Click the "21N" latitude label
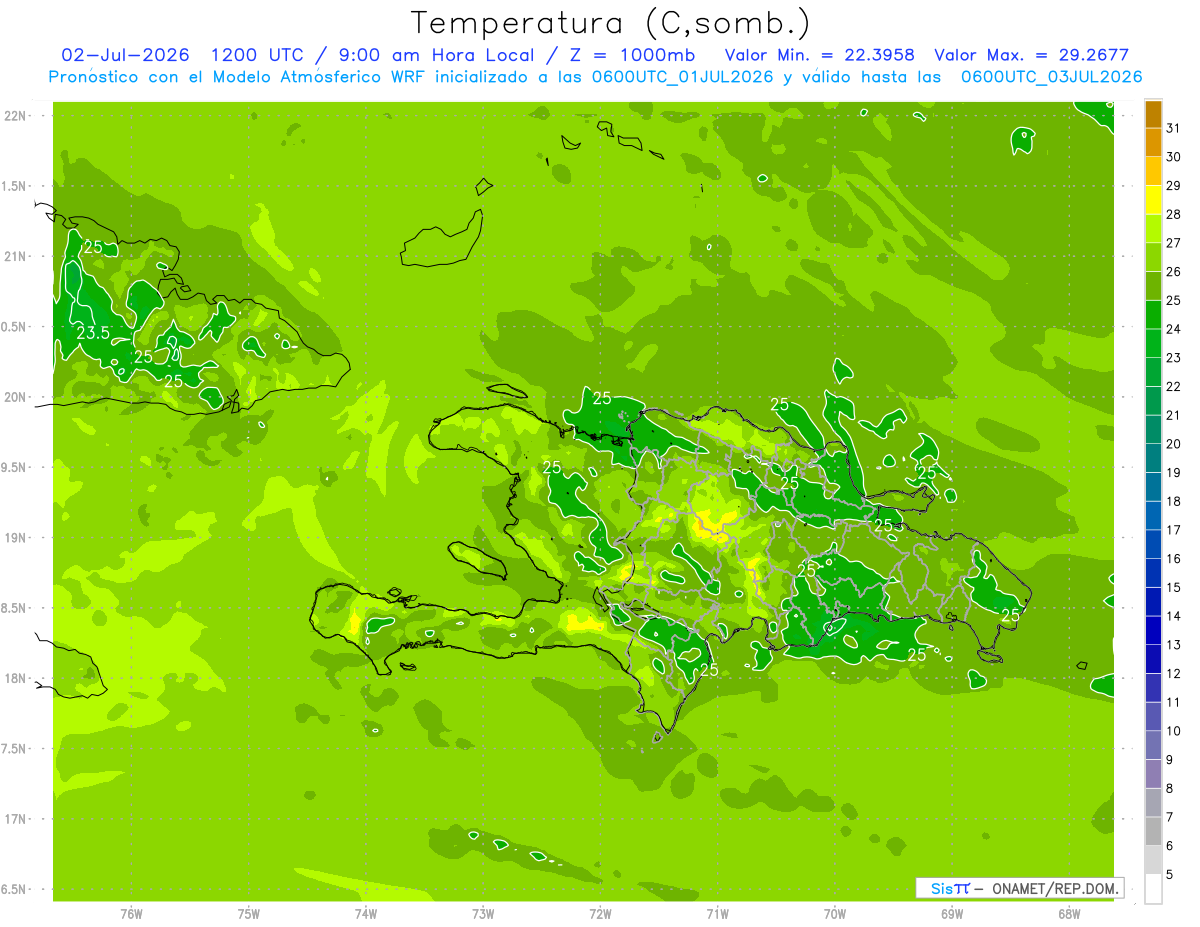1200x927 pixels. pyautogui.click(x=16, y=257)
